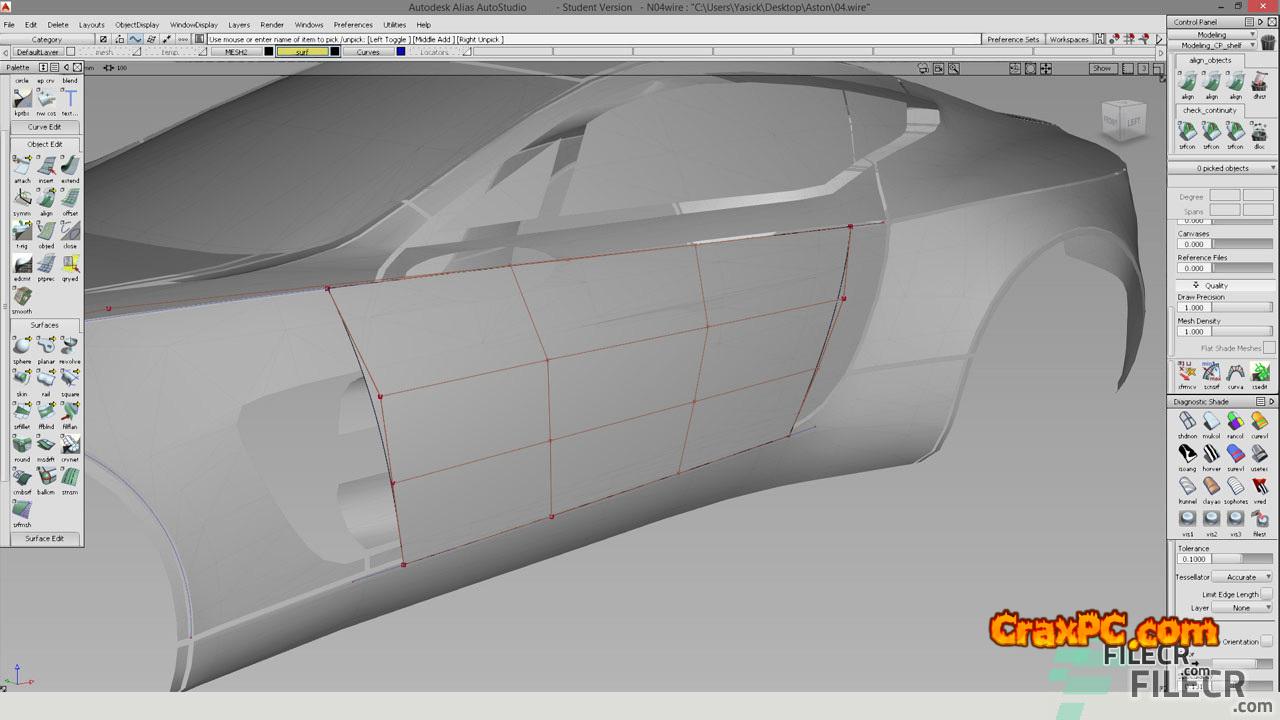Viewport: 1280px width, 720px height.
Task: Click the text tool in the palette
Action: click(x=70, y=98)
